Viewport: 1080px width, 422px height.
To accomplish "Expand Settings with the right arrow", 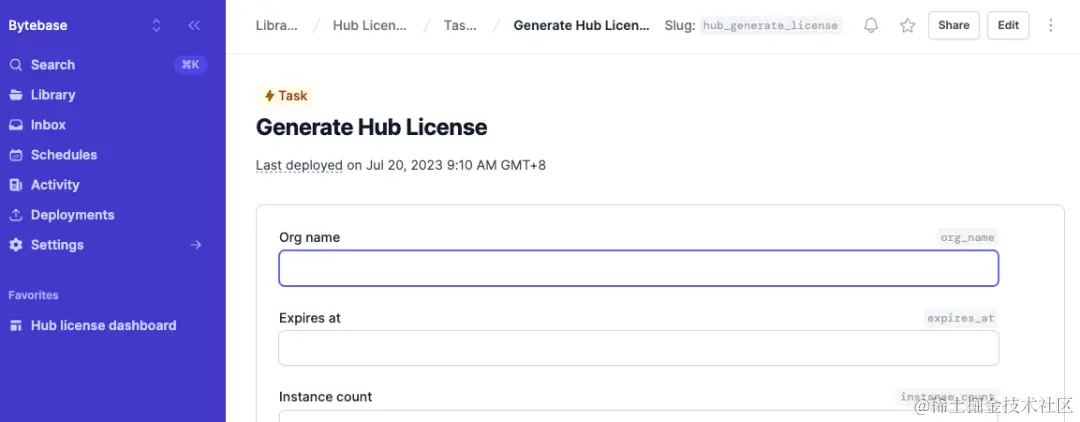I will point(196,245).
